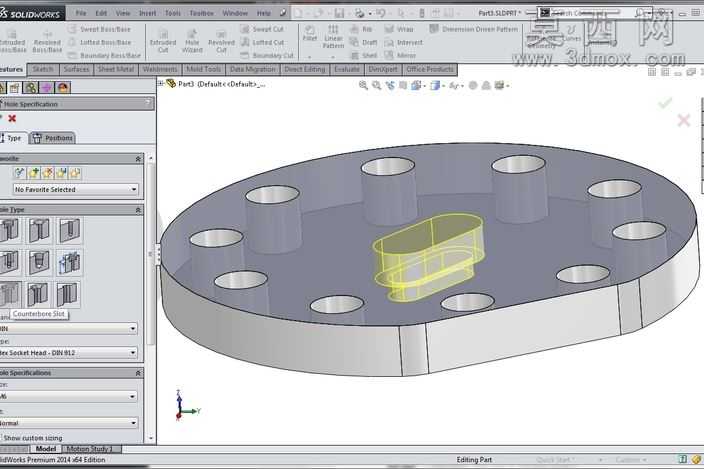Select the Countersink Slot hole type icon

pos(38,294)
